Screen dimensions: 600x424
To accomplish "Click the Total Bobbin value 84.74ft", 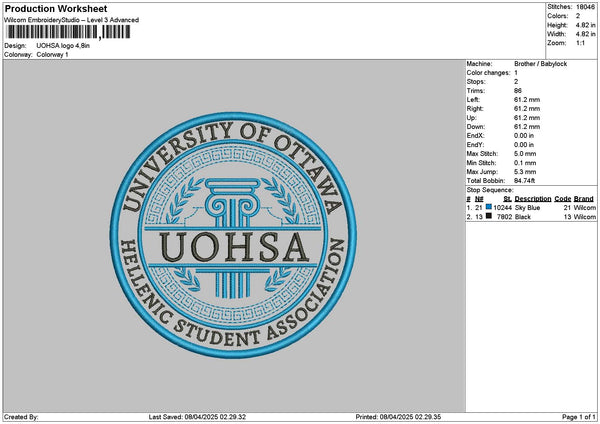I will click(524, 181).
